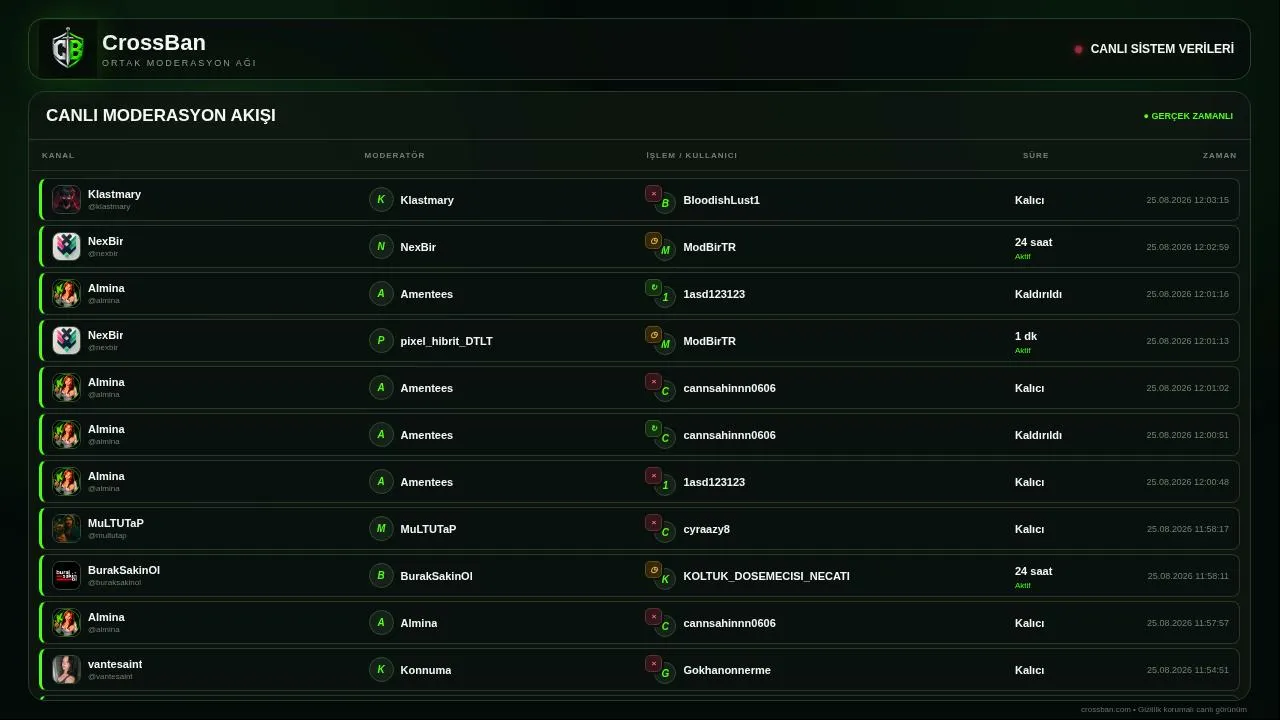The height and width of the screenshot is (720, 1280).
Task: Click the crossban.com footer link
Action: point(1105,709)
